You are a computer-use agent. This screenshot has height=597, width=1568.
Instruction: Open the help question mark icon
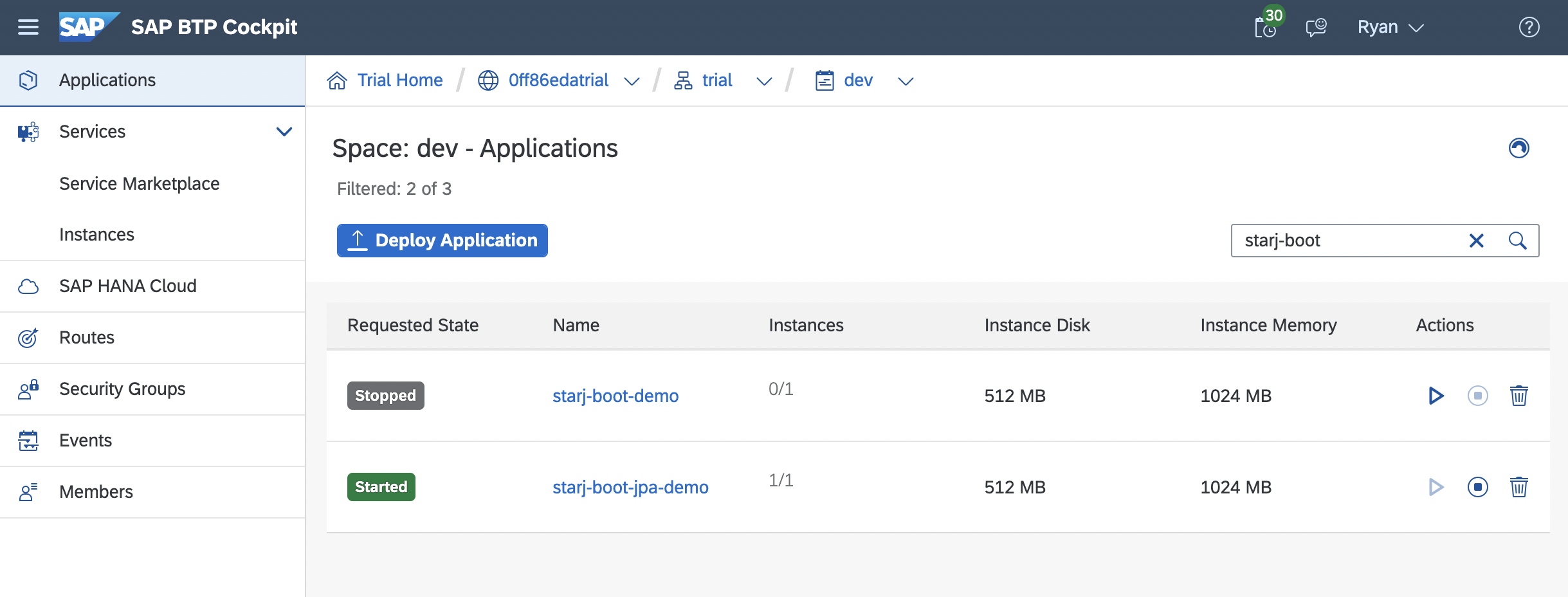click(1529, 27)
